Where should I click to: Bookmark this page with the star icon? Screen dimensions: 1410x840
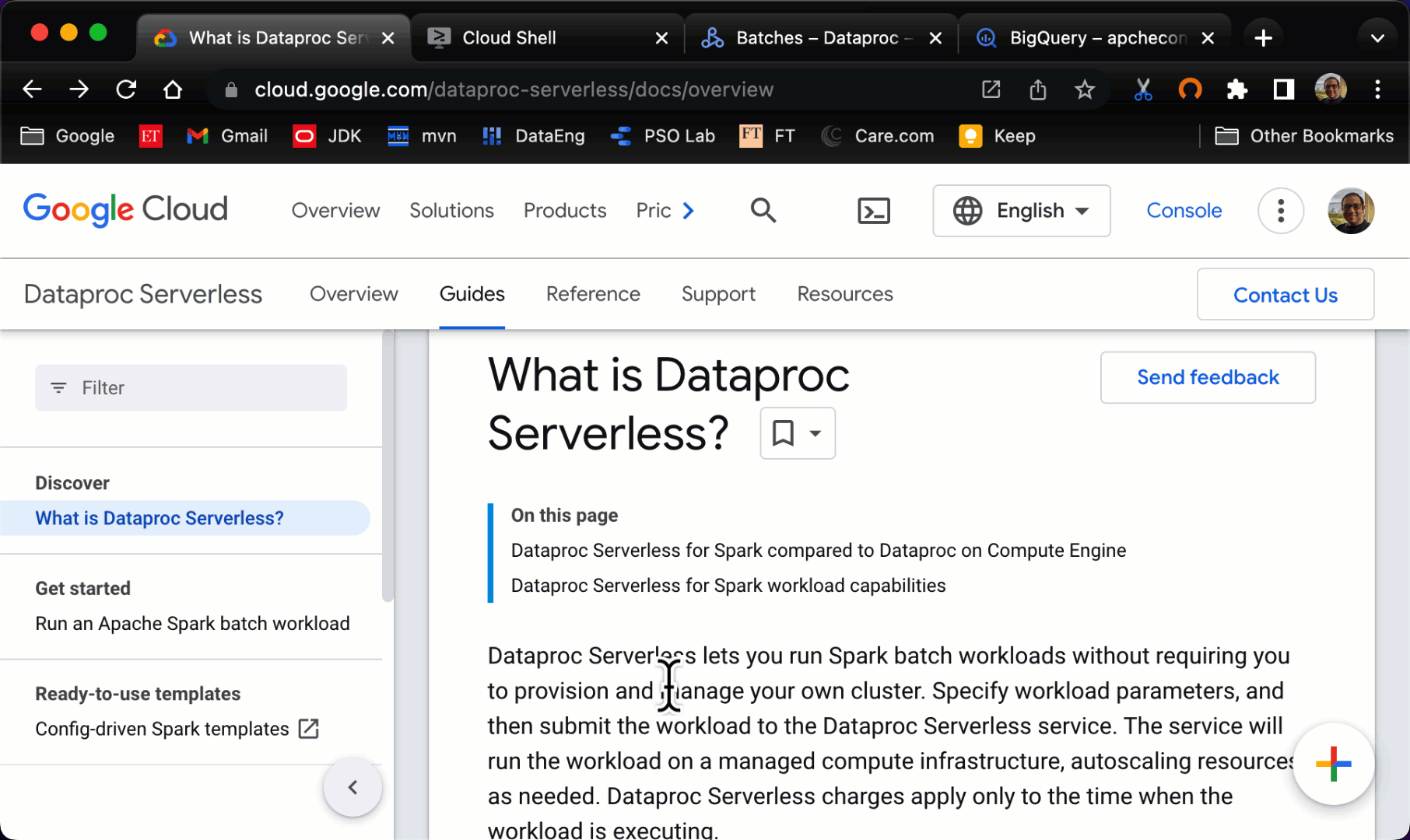1085,89
